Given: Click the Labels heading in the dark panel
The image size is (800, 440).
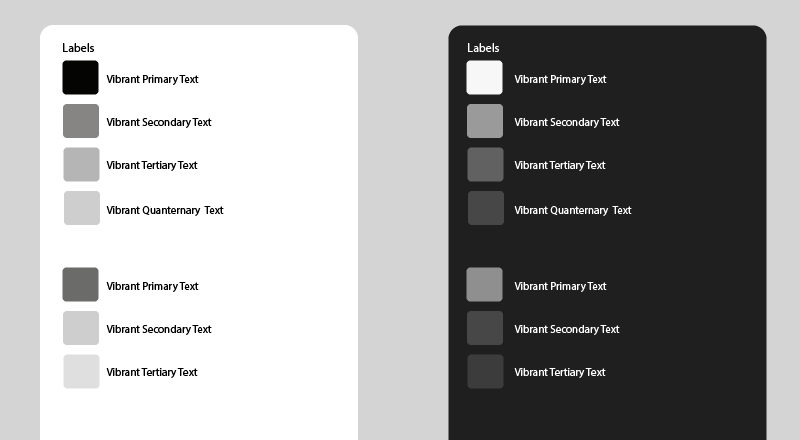Looking at the screenshot, I should click(x=483, y=48).
